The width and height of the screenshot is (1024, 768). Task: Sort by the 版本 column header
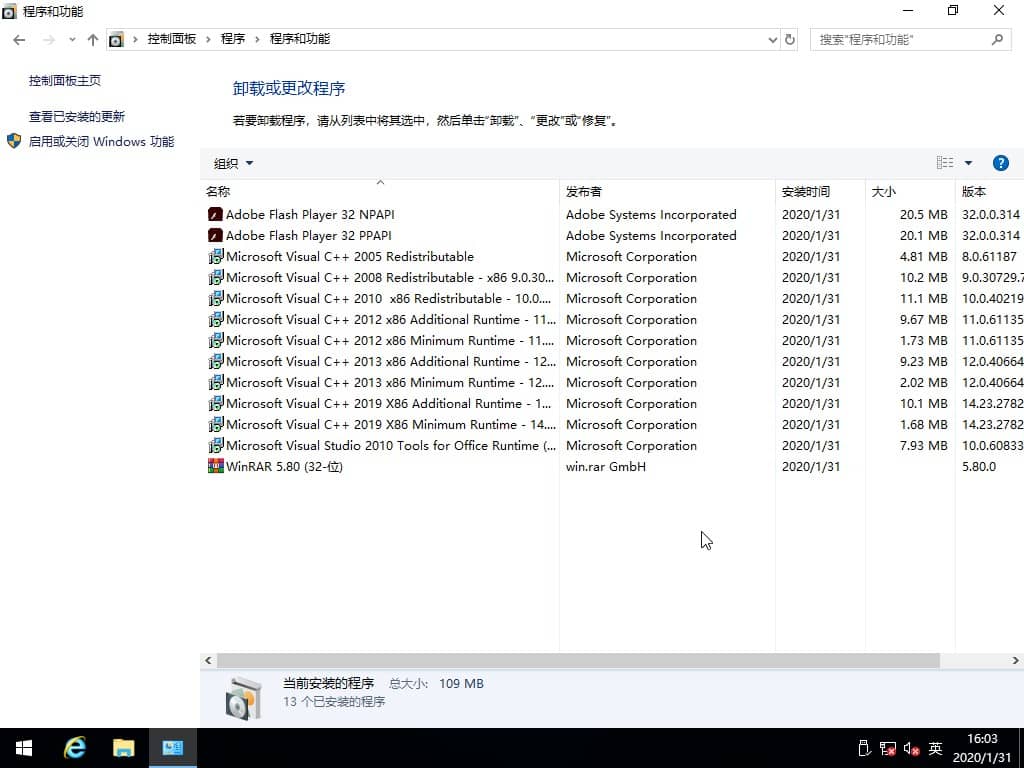[x=989, y=191]
